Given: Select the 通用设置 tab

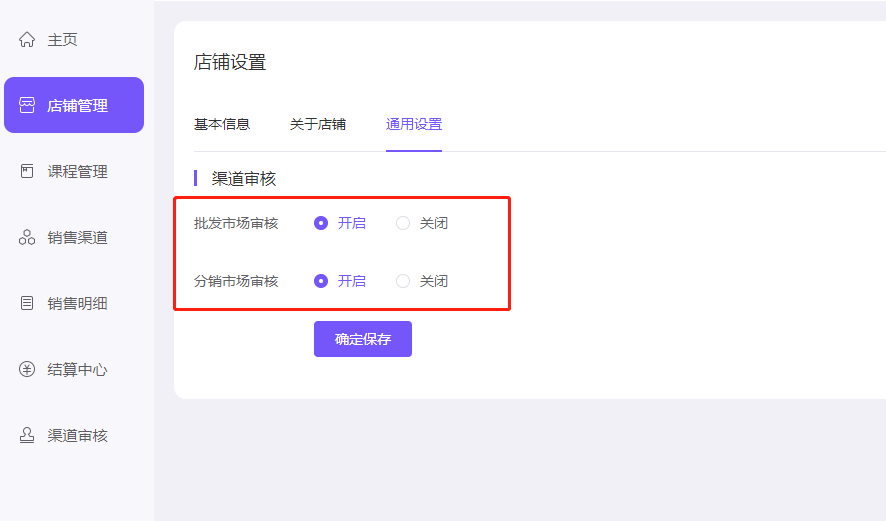Looking at the screenshot, I should 414,125.
